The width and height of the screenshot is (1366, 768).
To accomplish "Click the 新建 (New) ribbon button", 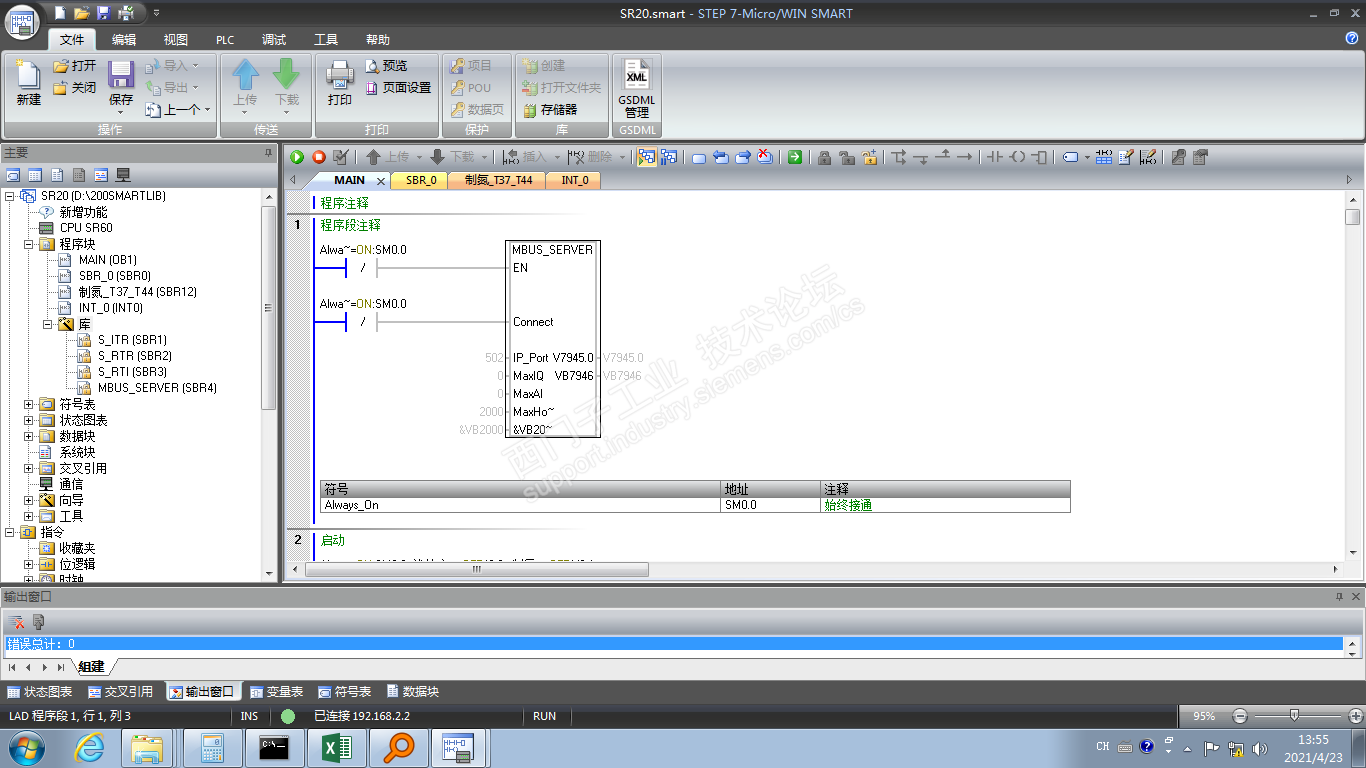I will 28,83.
